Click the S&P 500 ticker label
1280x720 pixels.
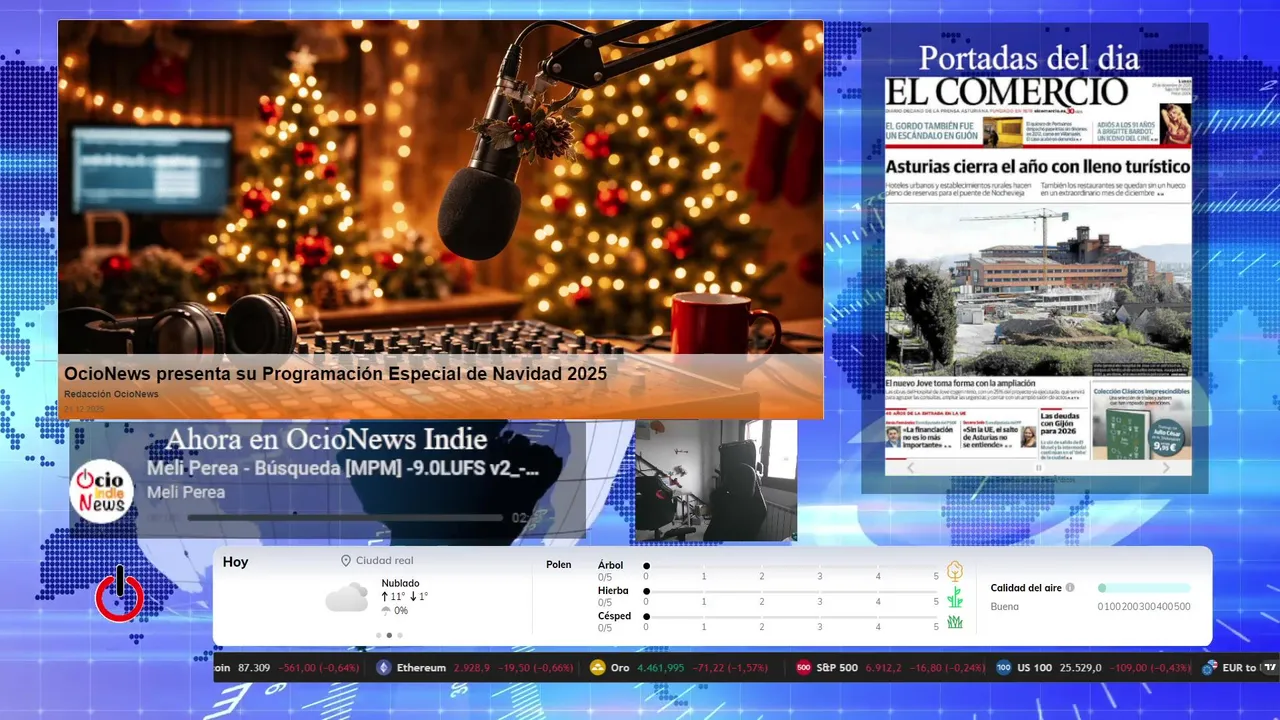click(x=837, y=667)
